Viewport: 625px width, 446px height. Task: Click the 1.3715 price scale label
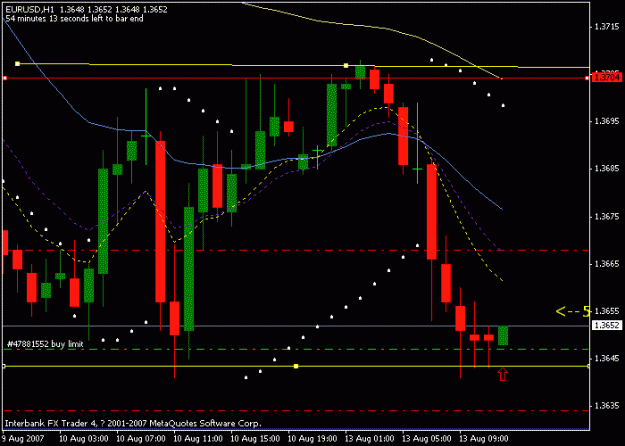point(607,27)
